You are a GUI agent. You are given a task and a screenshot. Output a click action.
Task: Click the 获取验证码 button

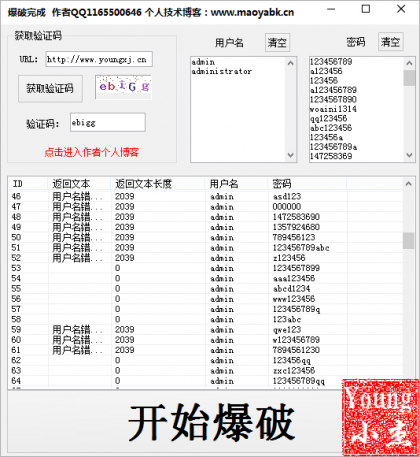pyautogui.click(x=50, y=88)
